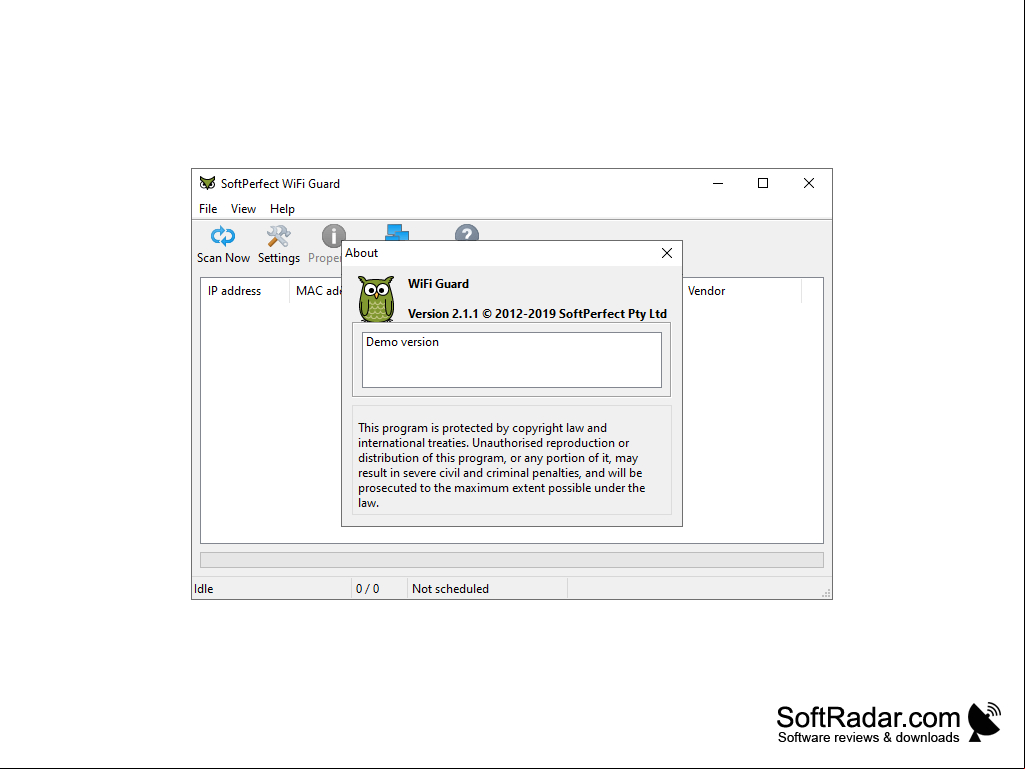Close the SoftPerfect WiFi Guard window
Screen dimensions: 1025x769
[x=809, y=183]
